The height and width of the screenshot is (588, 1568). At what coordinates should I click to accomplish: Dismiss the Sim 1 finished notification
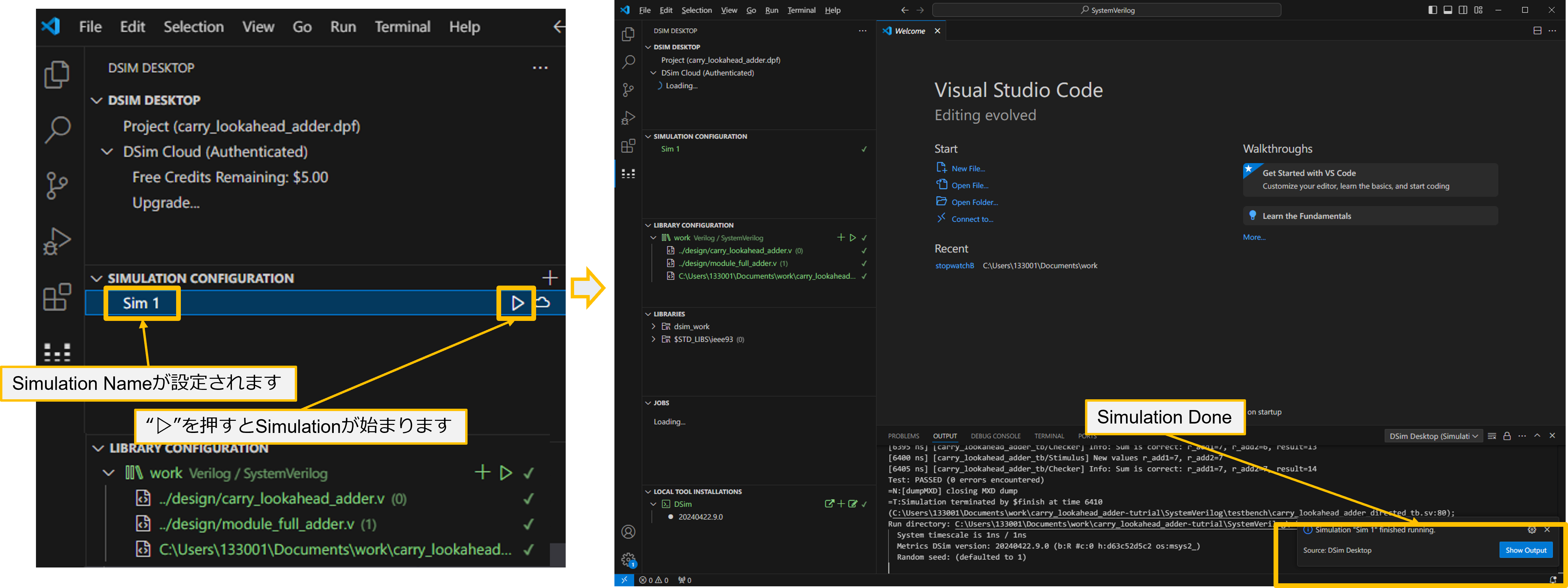1547,530
